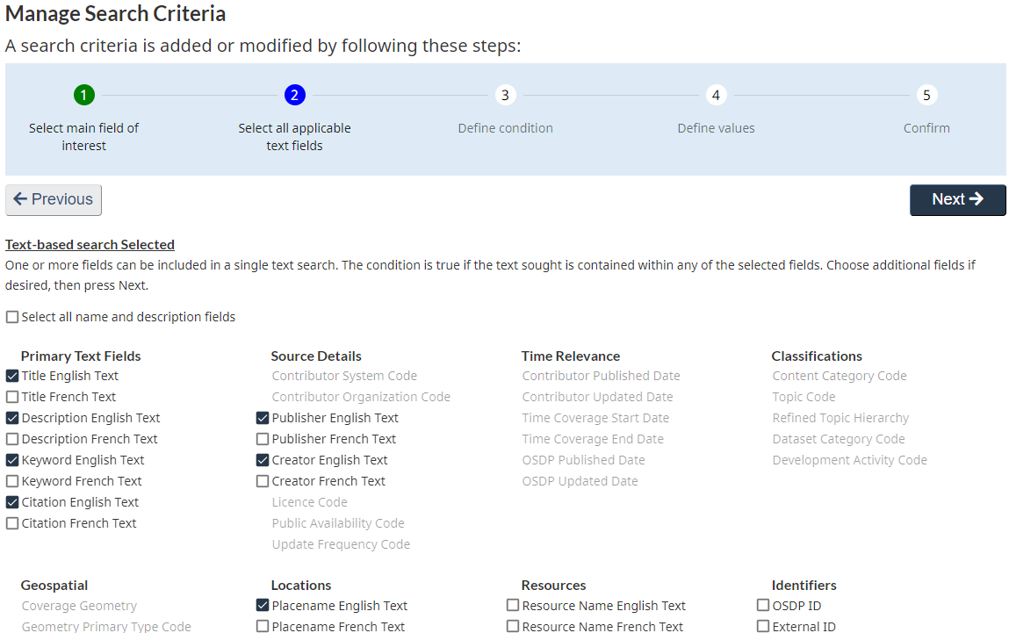Enable Title French Text

point(10,396)
